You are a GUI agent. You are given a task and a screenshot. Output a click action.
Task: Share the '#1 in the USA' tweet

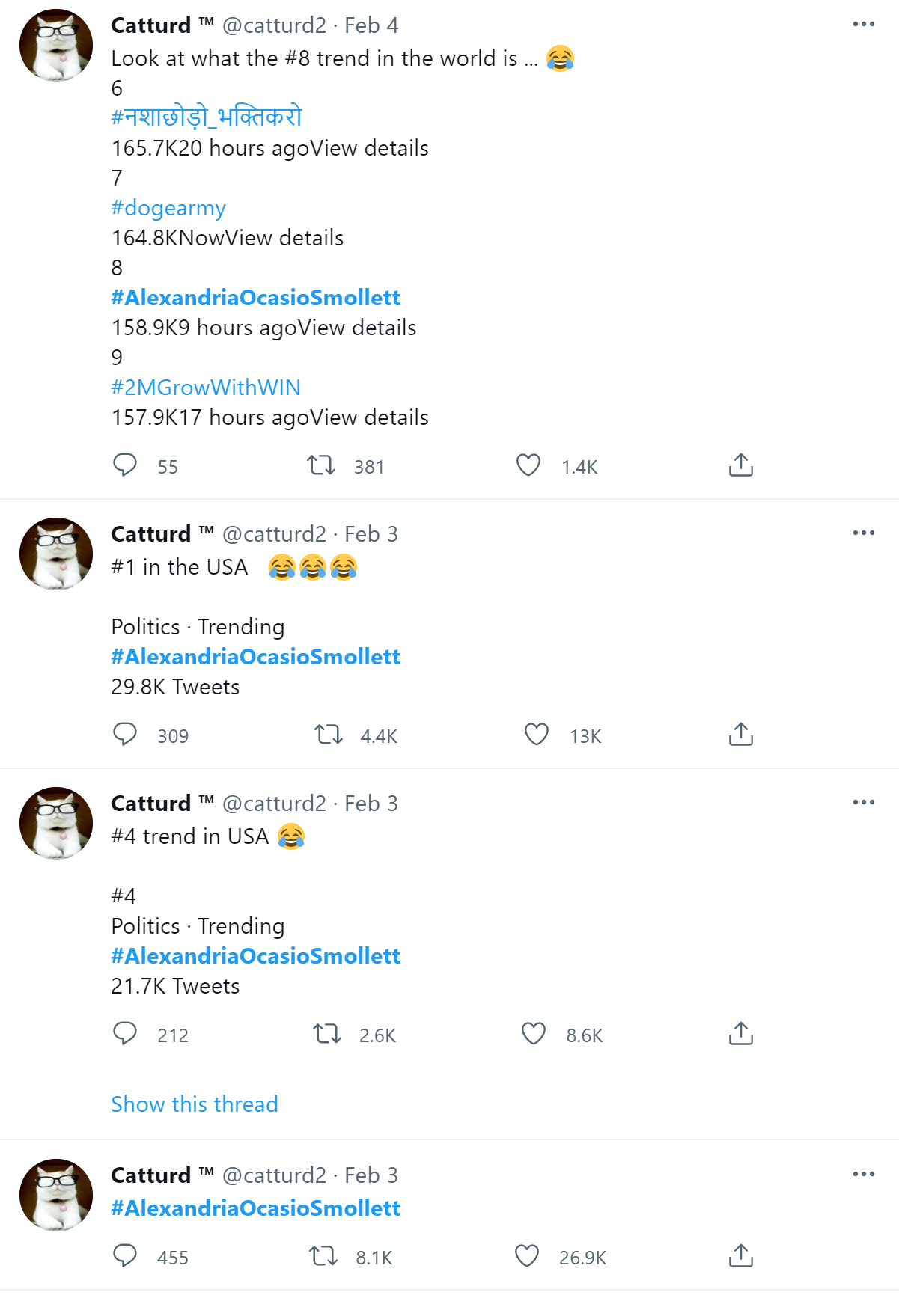(740, 735)
